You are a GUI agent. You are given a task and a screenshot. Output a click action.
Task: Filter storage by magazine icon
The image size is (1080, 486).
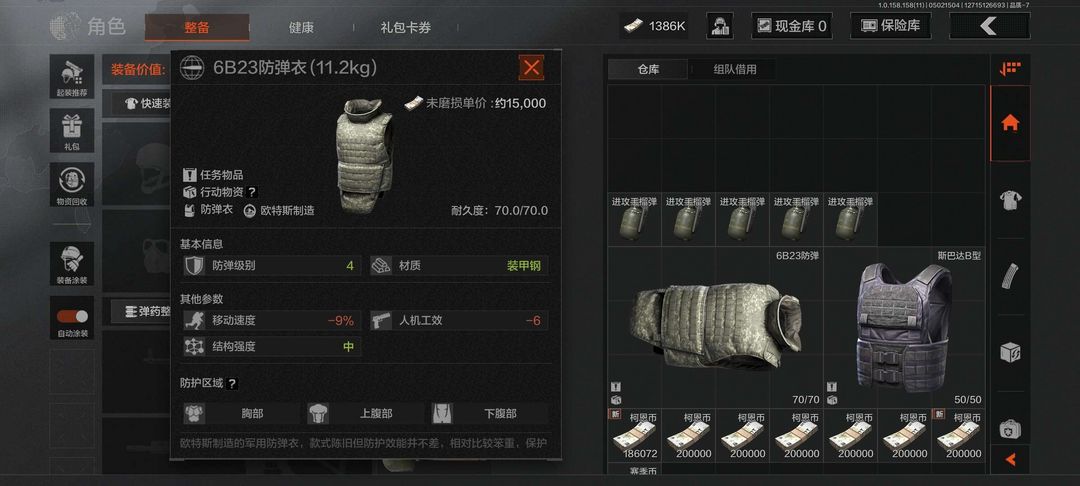(x=1010, y=276)
